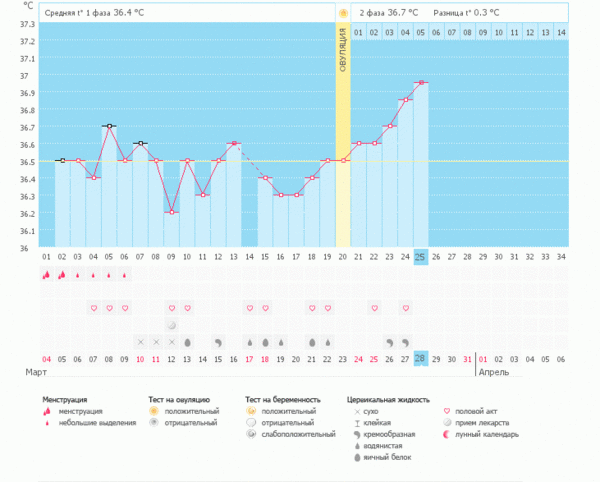600x482 pixels.
Task: Click the intercourse heart icon on day 04
Action: click(93, 308)
